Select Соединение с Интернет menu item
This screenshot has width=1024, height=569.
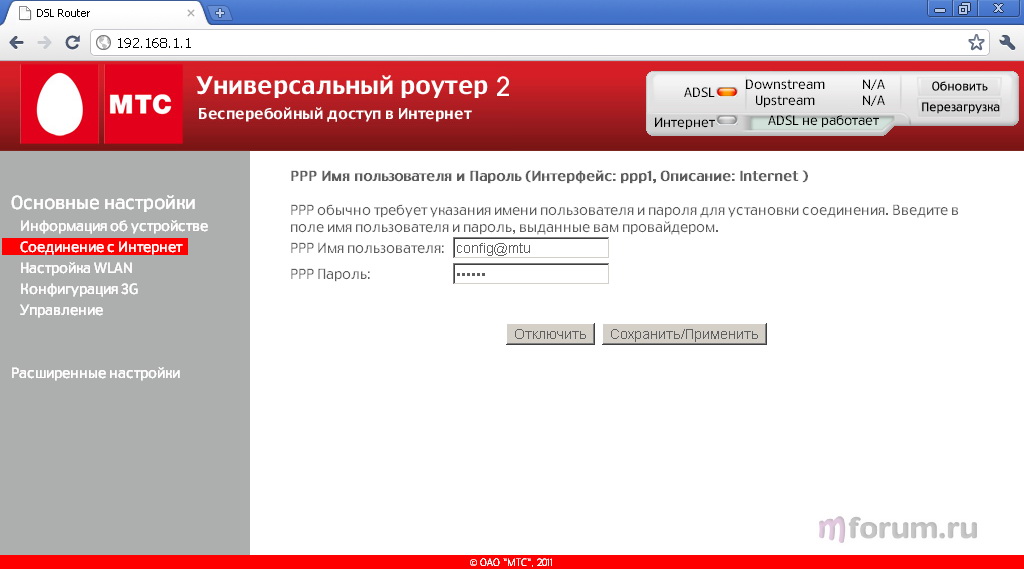tap(101, 247)
